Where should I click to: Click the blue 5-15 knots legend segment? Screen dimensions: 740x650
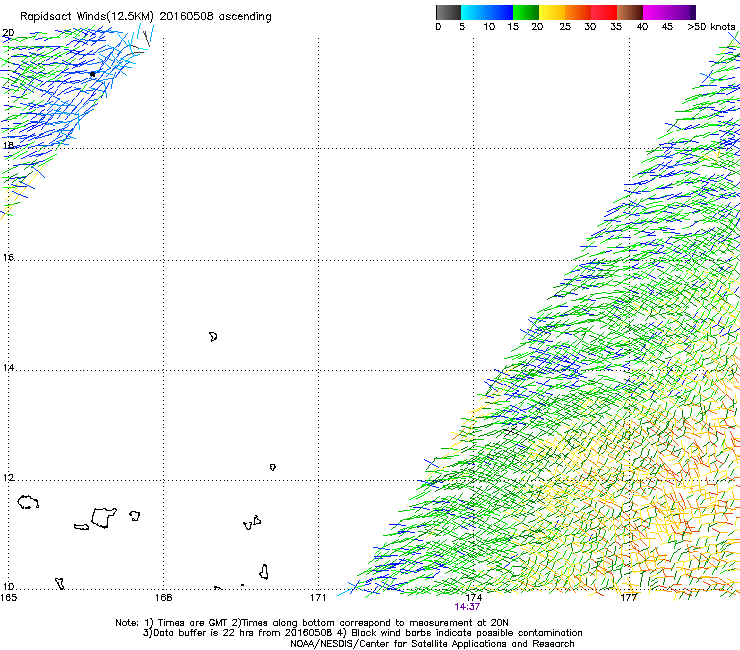[x=487, y=12]
